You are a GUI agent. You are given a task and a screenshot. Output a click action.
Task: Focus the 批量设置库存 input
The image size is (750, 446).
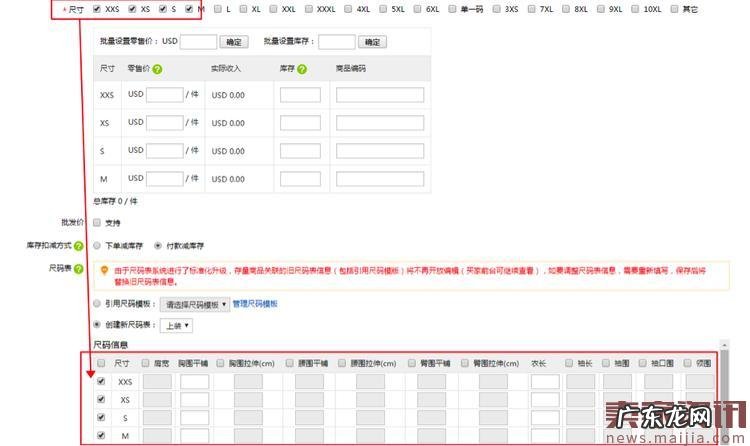(x=337, y=42)
